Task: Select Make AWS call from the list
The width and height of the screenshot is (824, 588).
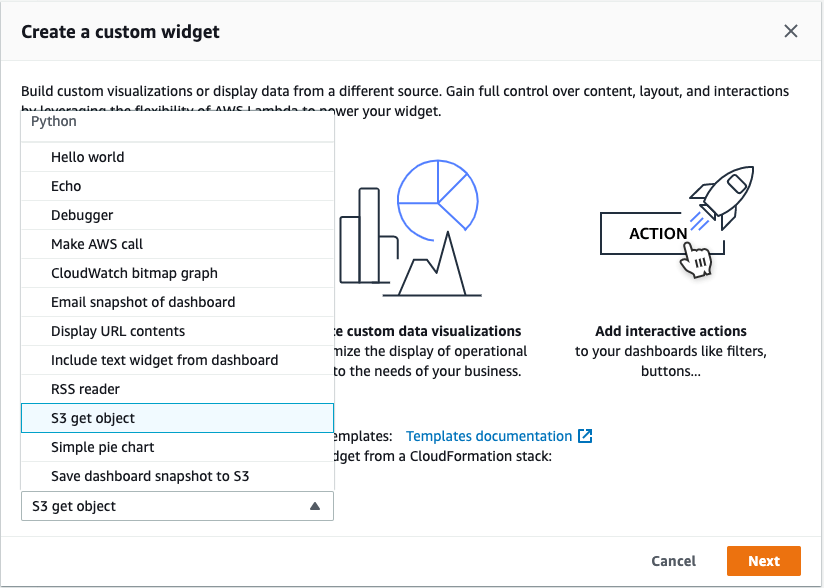Action: point(98,244)
